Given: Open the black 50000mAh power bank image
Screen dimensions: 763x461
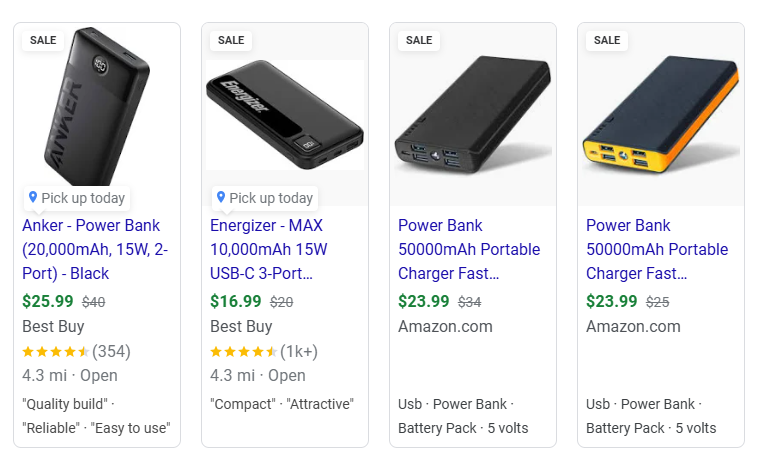Looking at the screenshot, I should pyautogui.click(x=472, y=115).
